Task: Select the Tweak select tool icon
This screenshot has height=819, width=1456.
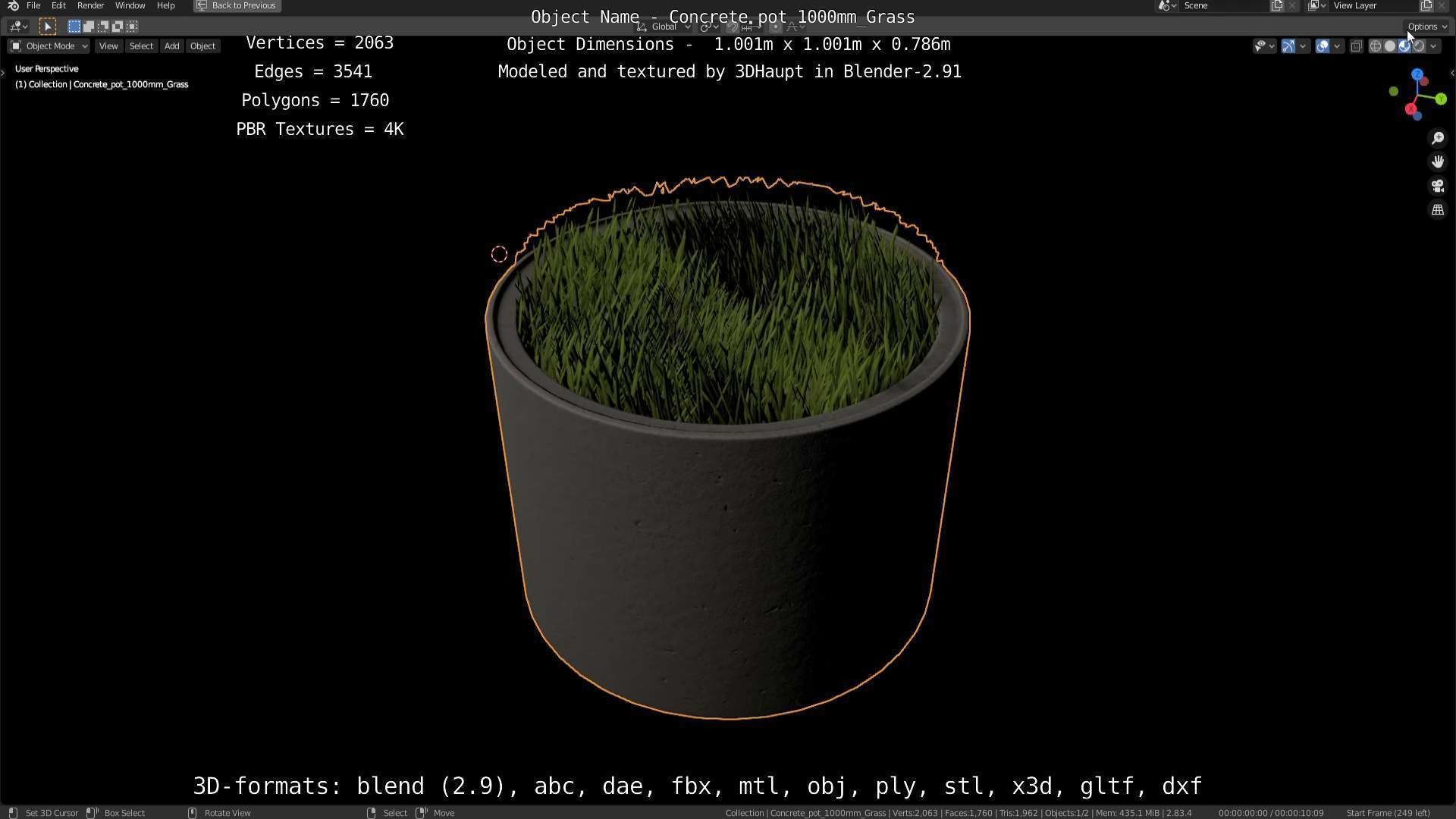Action: tap(47, 27)
